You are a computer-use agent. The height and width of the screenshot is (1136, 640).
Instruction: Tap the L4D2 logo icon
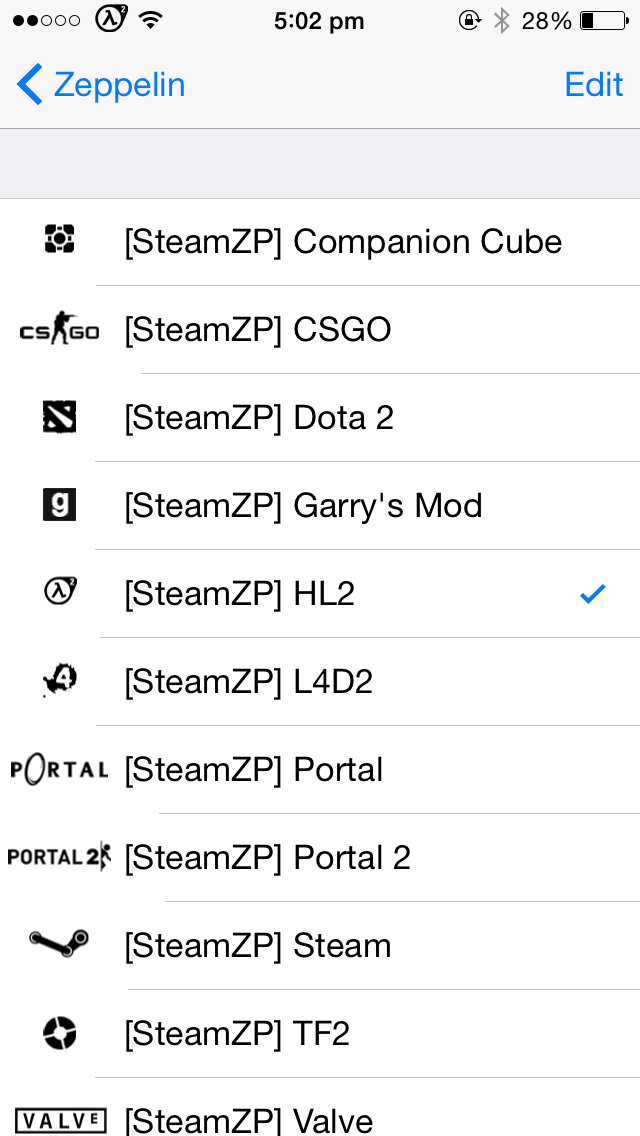(59, 681)
